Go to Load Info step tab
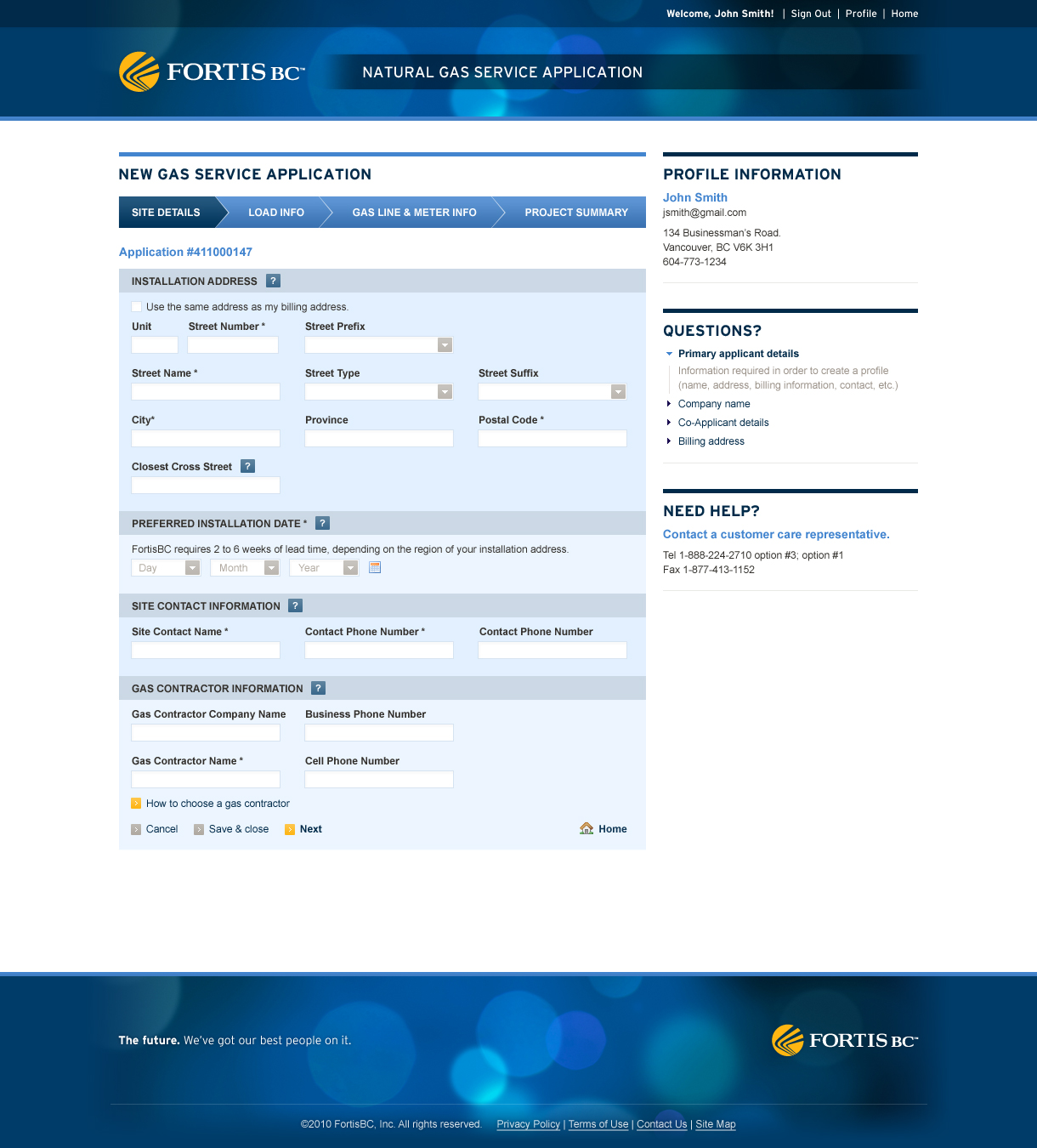 click(x=275, y=213)
